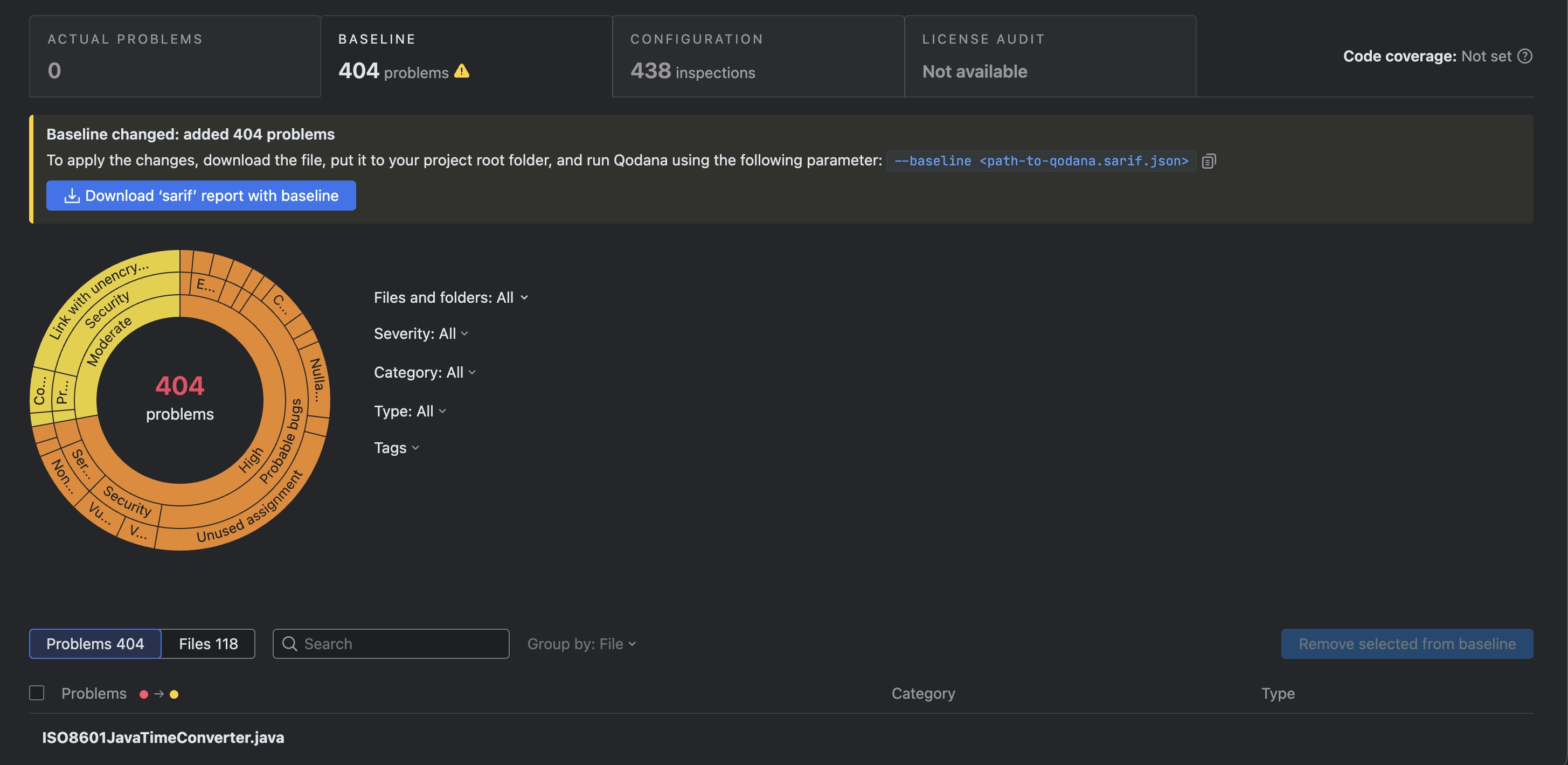Select the yellow Moderate chart segment
Screen dimensions: 1568x765
point(108,342)
